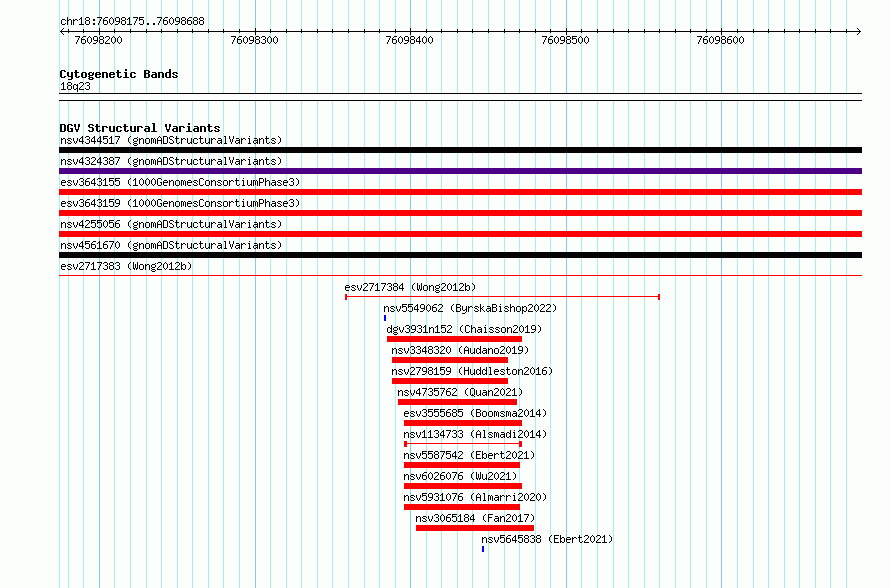
Task: Click the Cytogenetic Bands track title
Action: tap(119, 74)
